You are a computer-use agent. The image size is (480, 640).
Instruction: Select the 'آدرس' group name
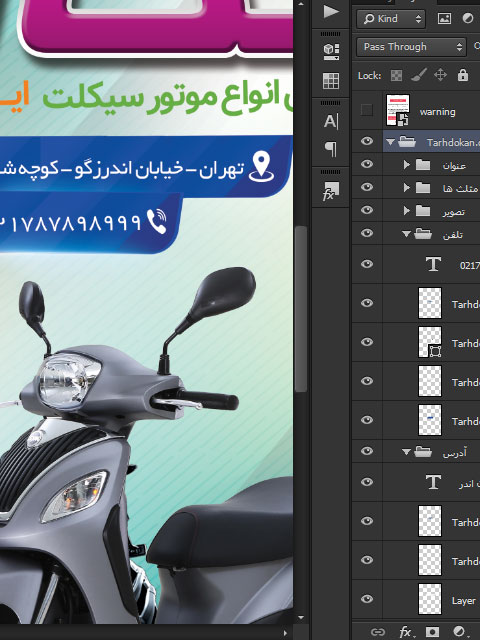(x=454, y=453)
